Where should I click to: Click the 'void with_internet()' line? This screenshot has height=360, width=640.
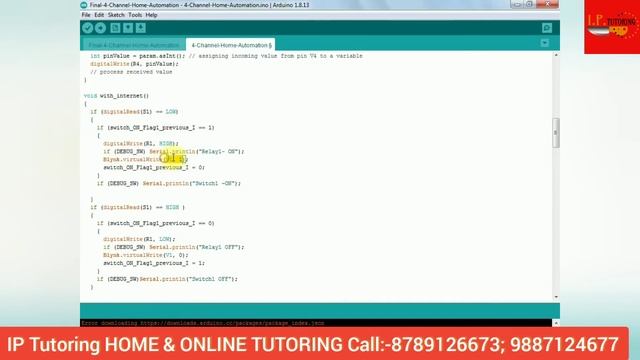116,96
